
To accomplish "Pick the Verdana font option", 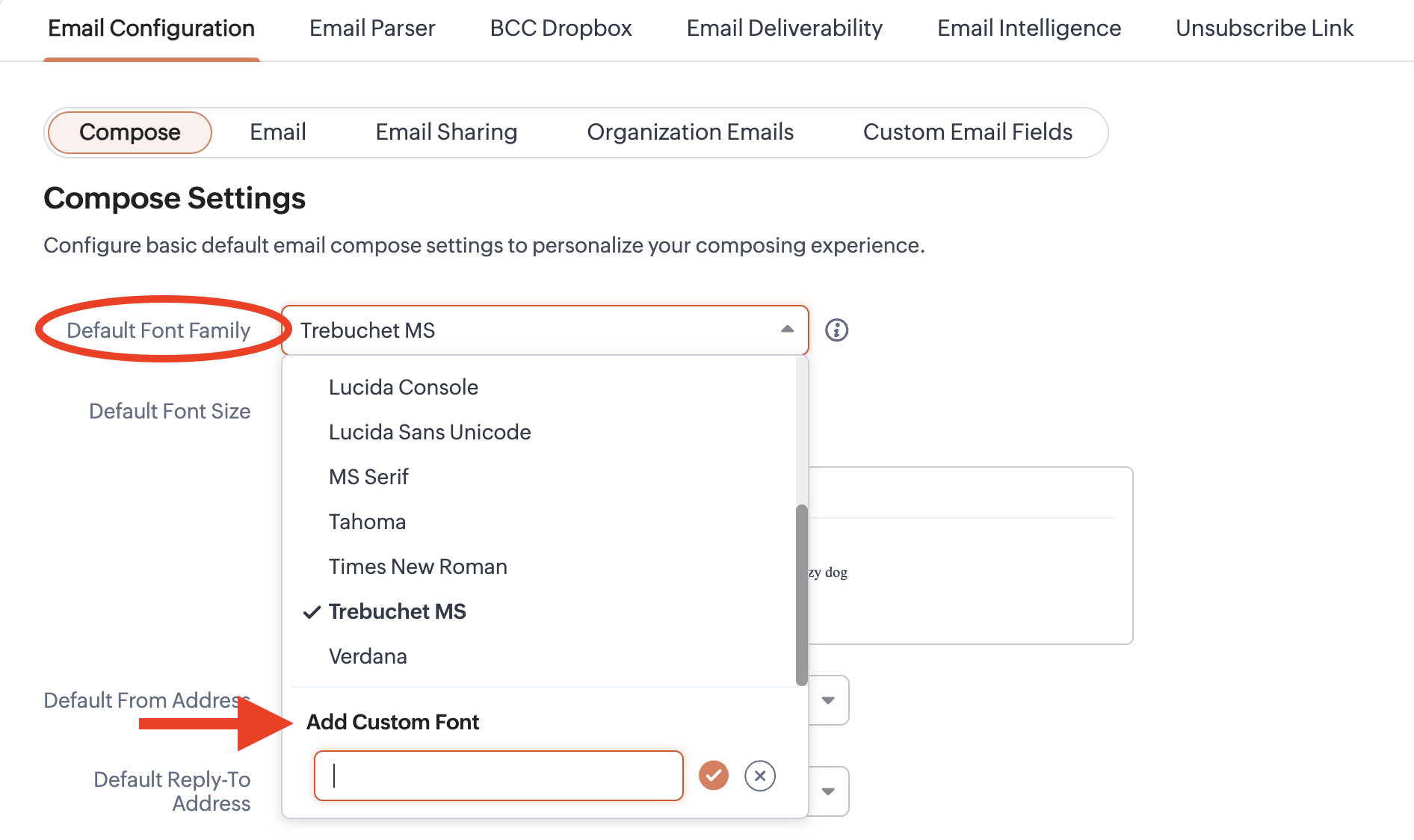I will pos(368,656).
